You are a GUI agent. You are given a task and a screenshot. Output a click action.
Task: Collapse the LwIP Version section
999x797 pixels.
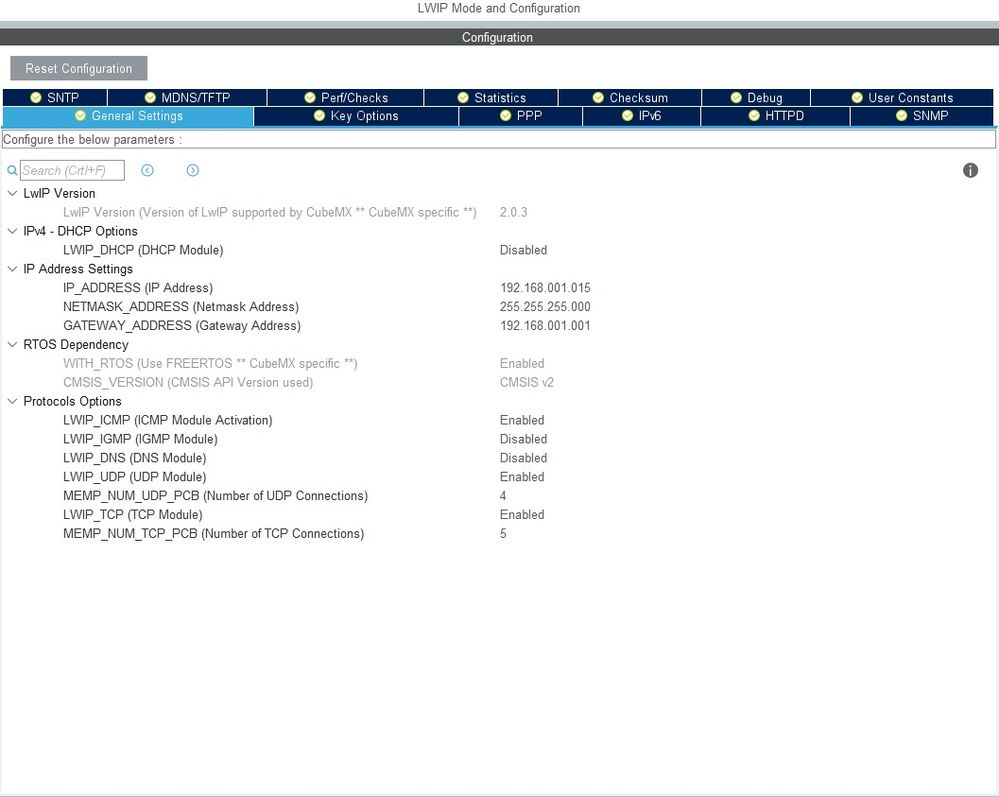12,193
